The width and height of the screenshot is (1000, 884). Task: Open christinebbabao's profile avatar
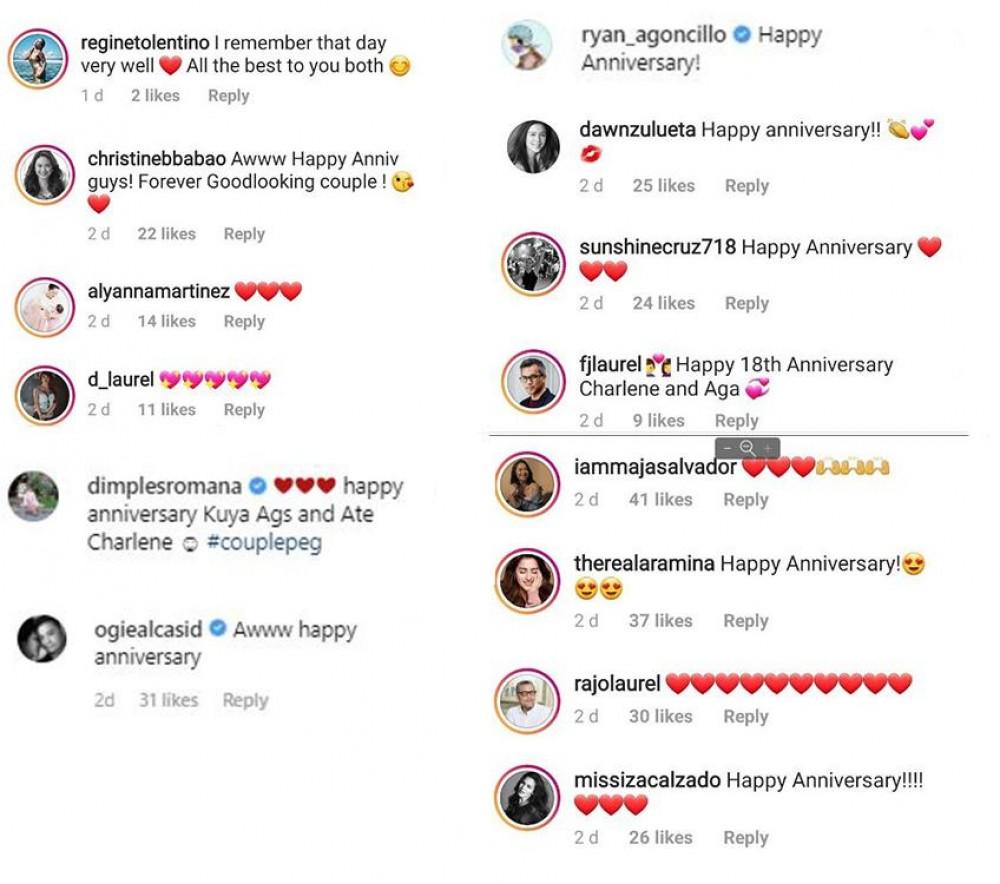point(44,175)
